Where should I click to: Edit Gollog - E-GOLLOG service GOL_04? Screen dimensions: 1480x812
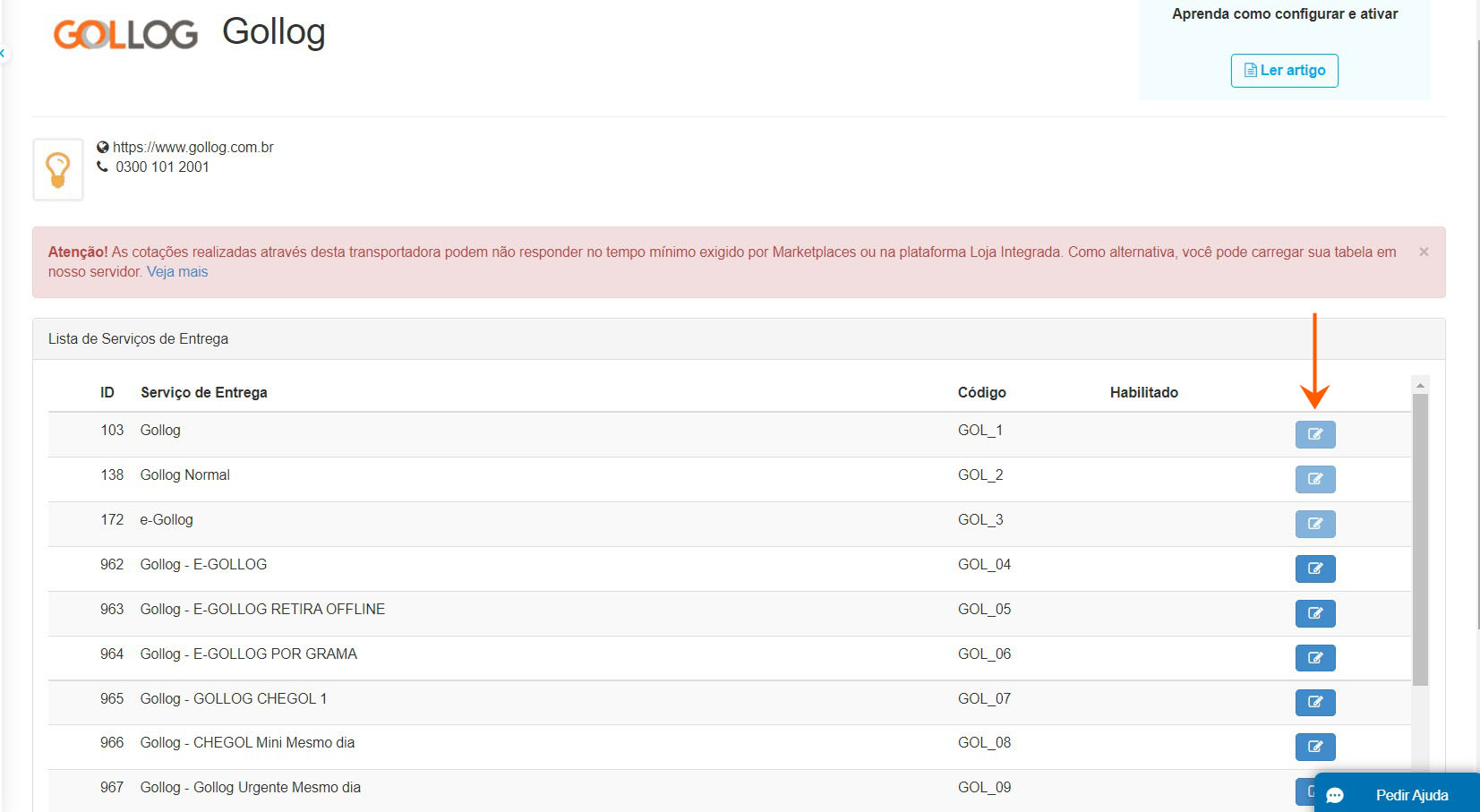click(1314, 568)
